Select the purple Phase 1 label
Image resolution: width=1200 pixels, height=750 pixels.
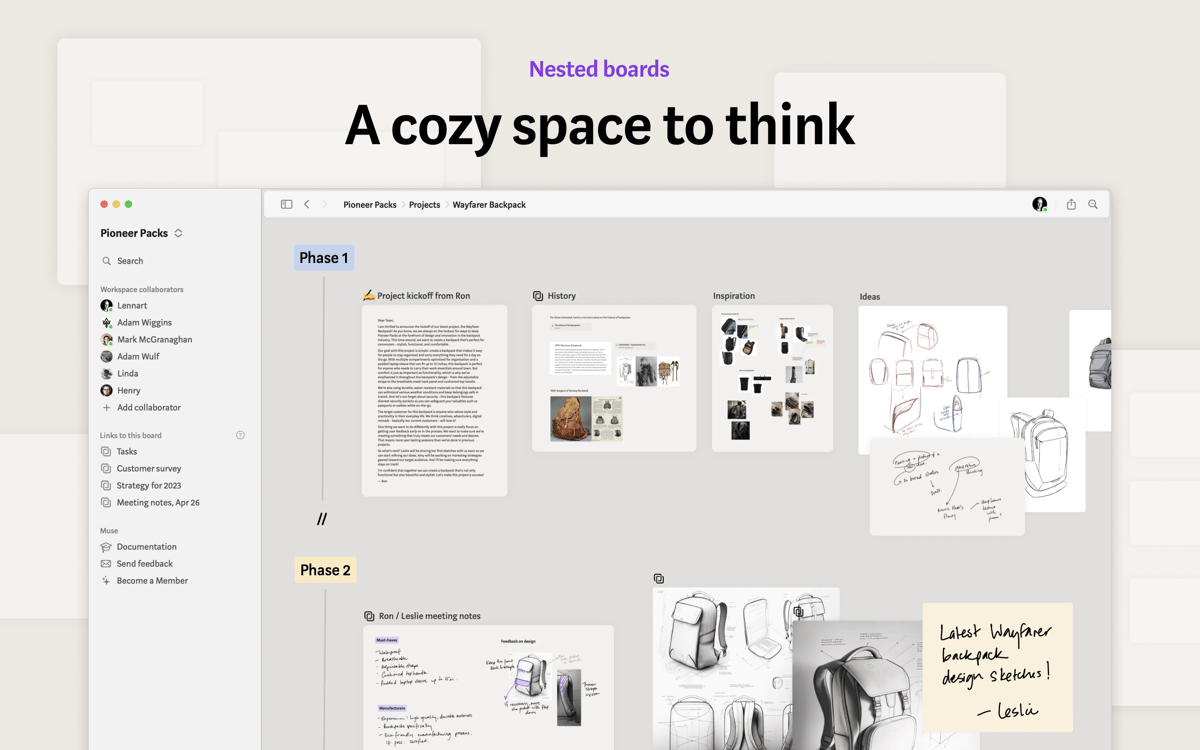324,258
